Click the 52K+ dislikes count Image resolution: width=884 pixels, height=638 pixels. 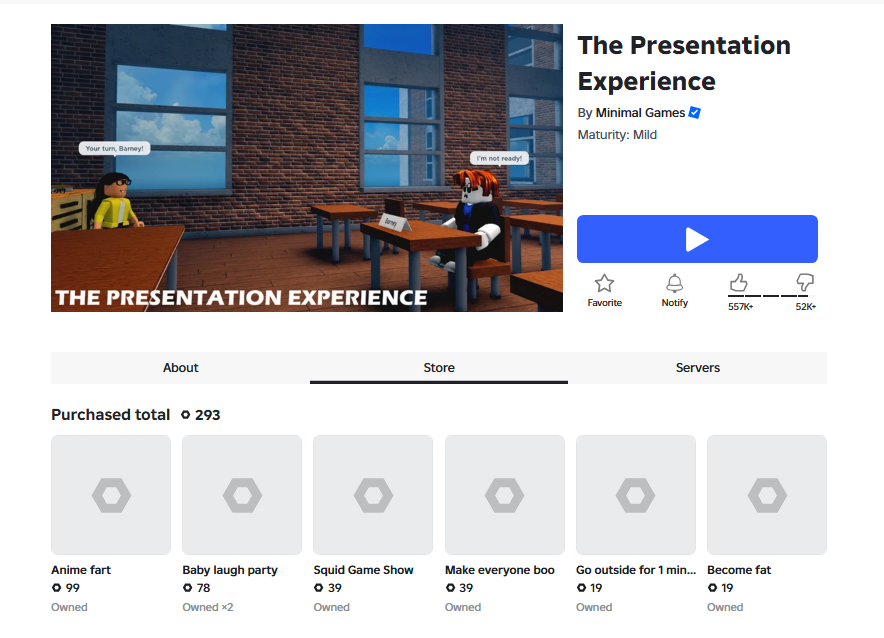click(806, 307)
